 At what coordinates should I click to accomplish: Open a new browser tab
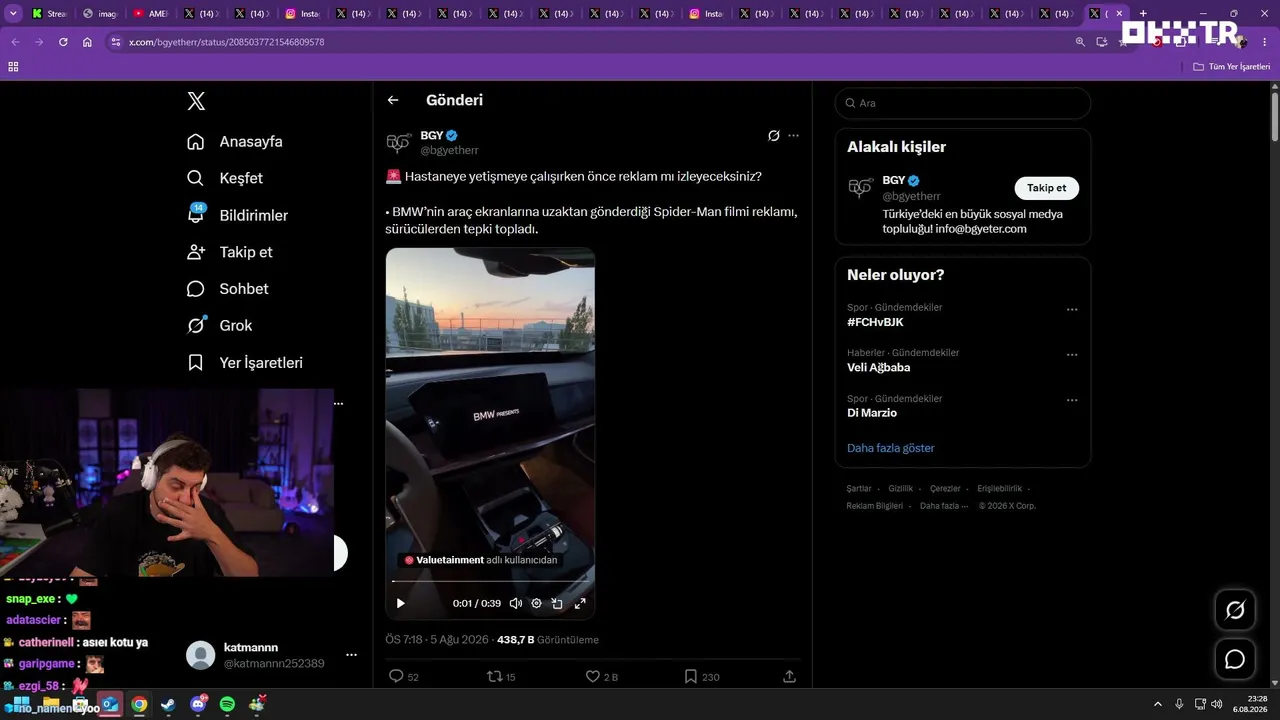tap(1143, 14)
